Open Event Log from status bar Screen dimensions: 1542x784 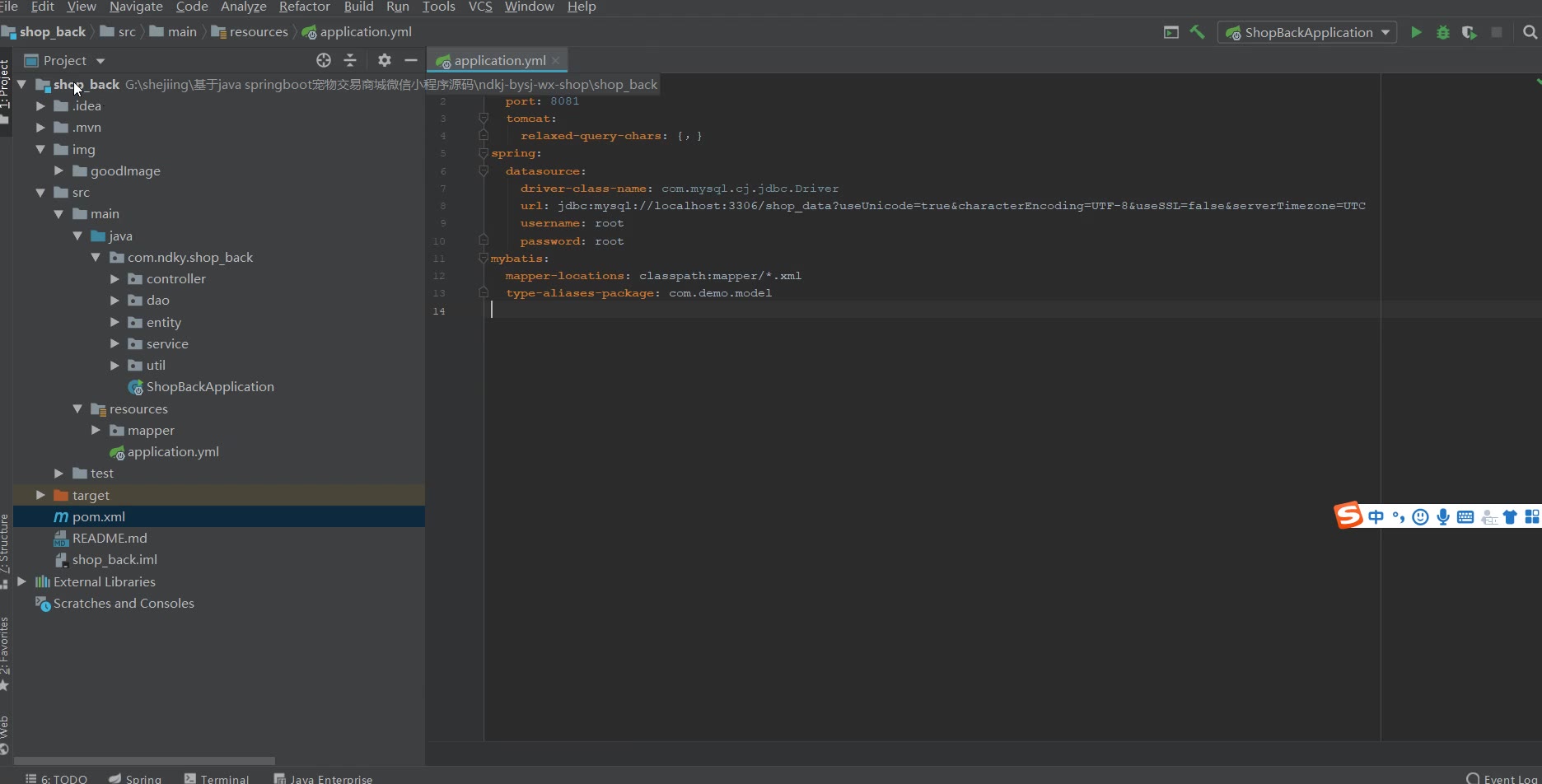pyautogui.click(x=1502, y=778)
